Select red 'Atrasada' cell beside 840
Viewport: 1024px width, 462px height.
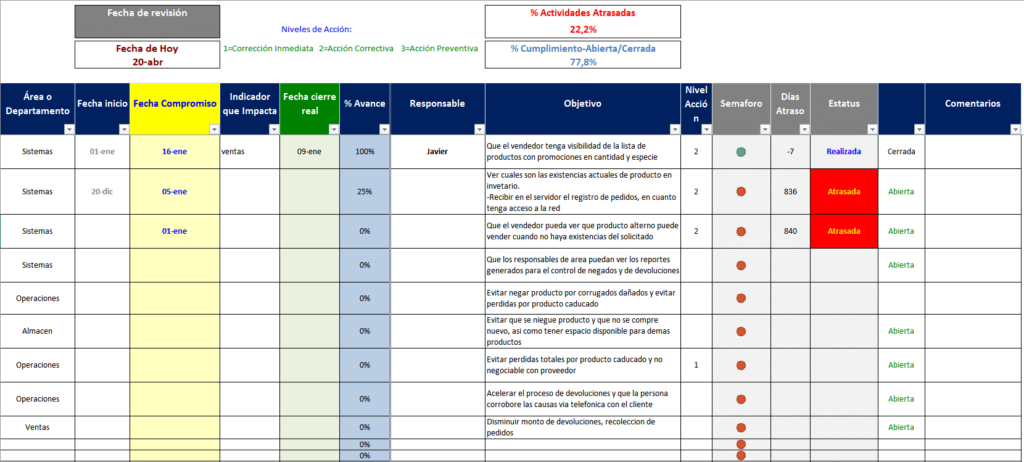tap(844, 231)
